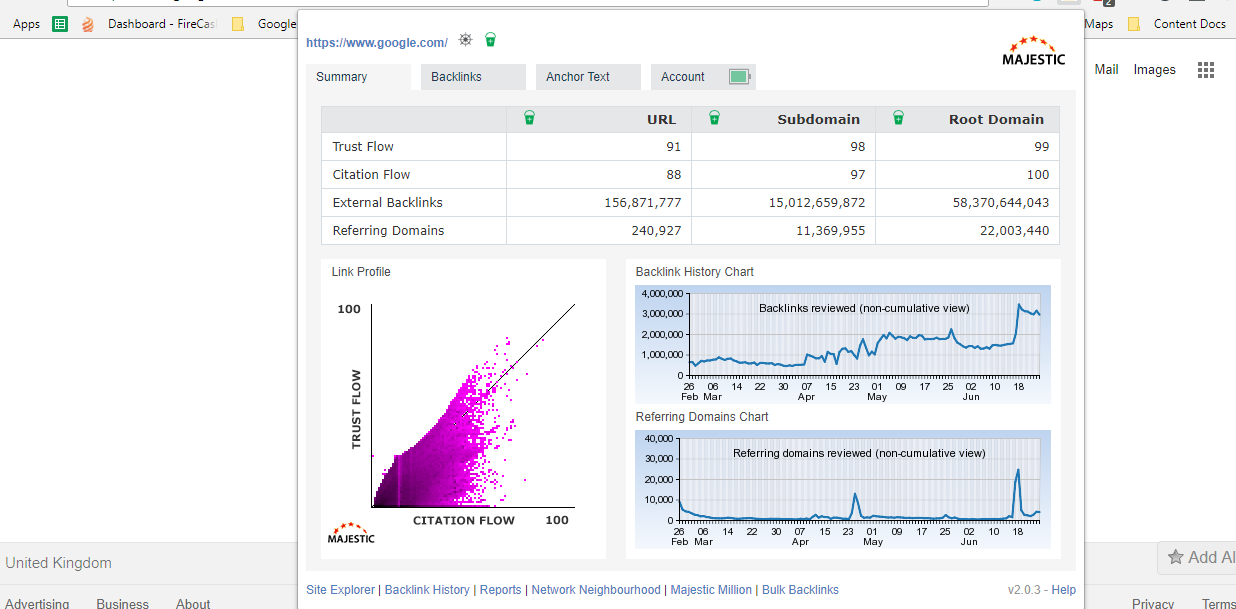Click the referring domains value 22,003,440

[x=1015, y=231]
